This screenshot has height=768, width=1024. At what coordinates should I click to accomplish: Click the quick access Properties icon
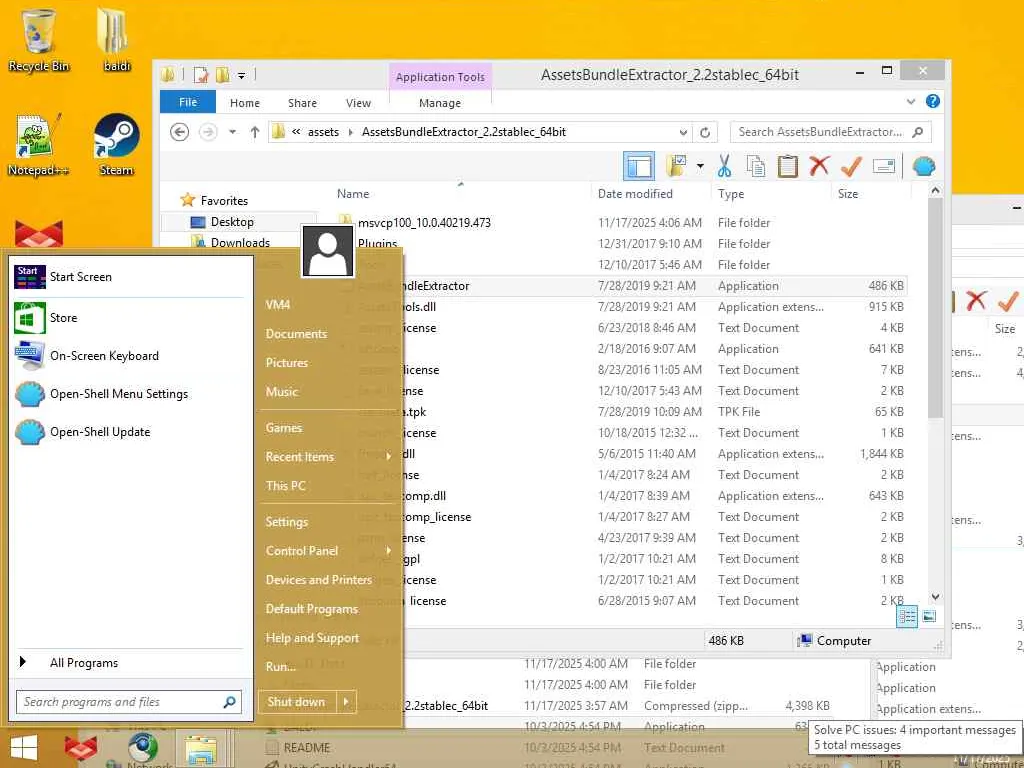coord(200,75)
